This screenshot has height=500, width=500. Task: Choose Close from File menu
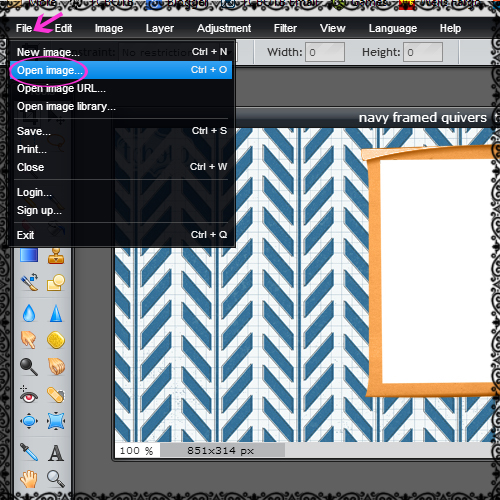point(121,167)
